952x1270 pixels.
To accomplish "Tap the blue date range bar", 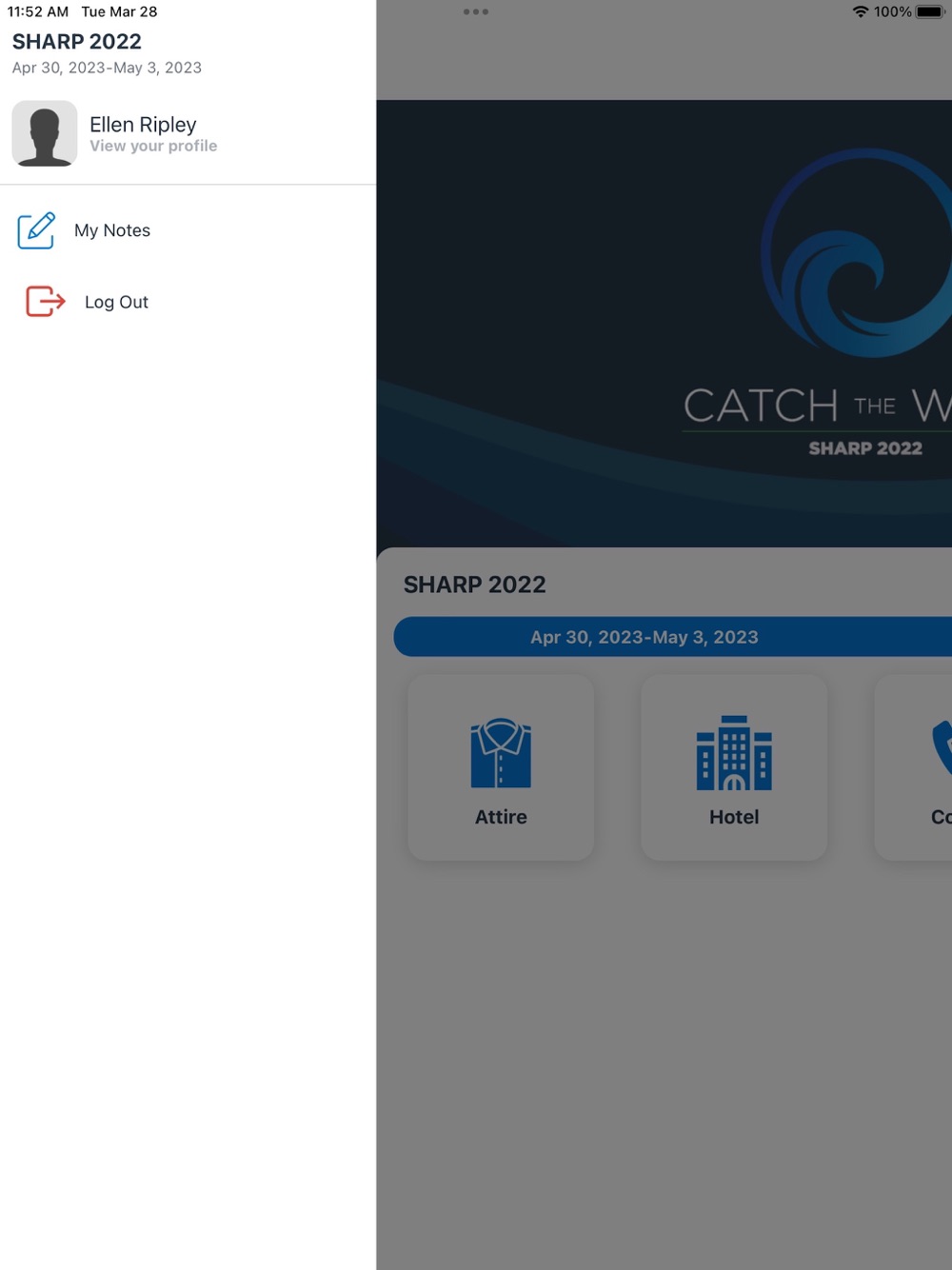I will tap(673, 637).
